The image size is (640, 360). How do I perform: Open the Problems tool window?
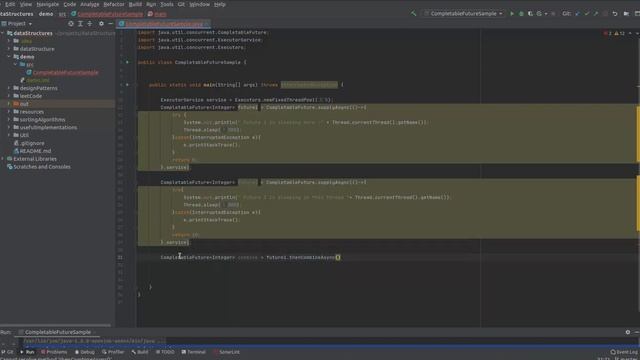point(54,352)
